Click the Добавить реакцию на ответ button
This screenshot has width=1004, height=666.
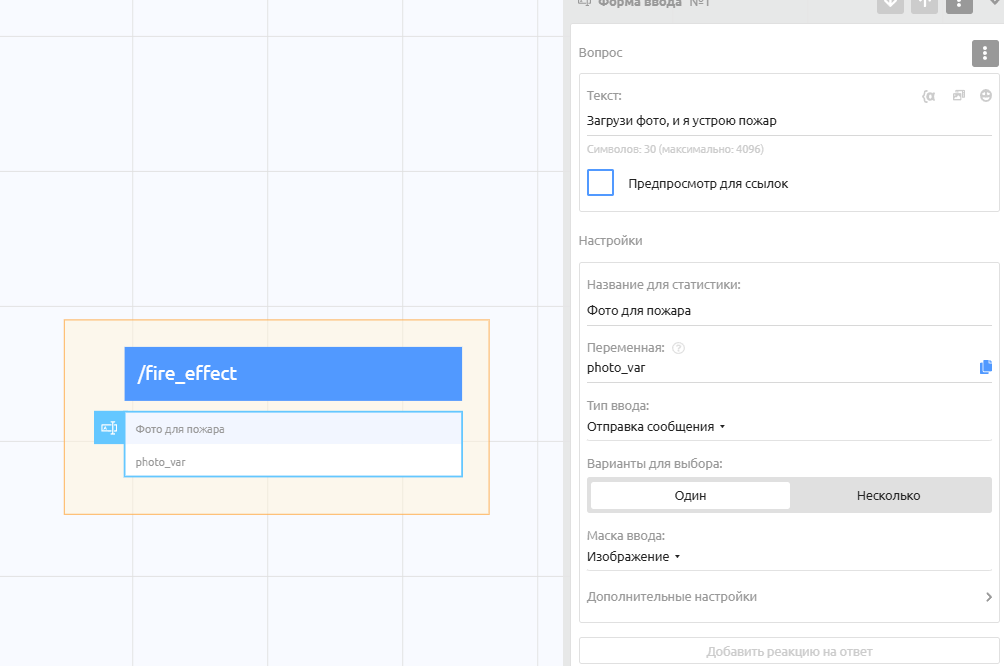pyautogui.click(x=789, y=651)
